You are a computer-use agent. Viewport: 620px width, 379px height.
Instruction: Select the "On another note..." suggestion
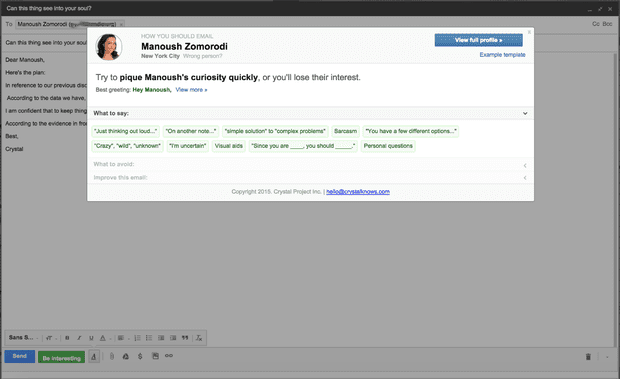click(191, 131)
